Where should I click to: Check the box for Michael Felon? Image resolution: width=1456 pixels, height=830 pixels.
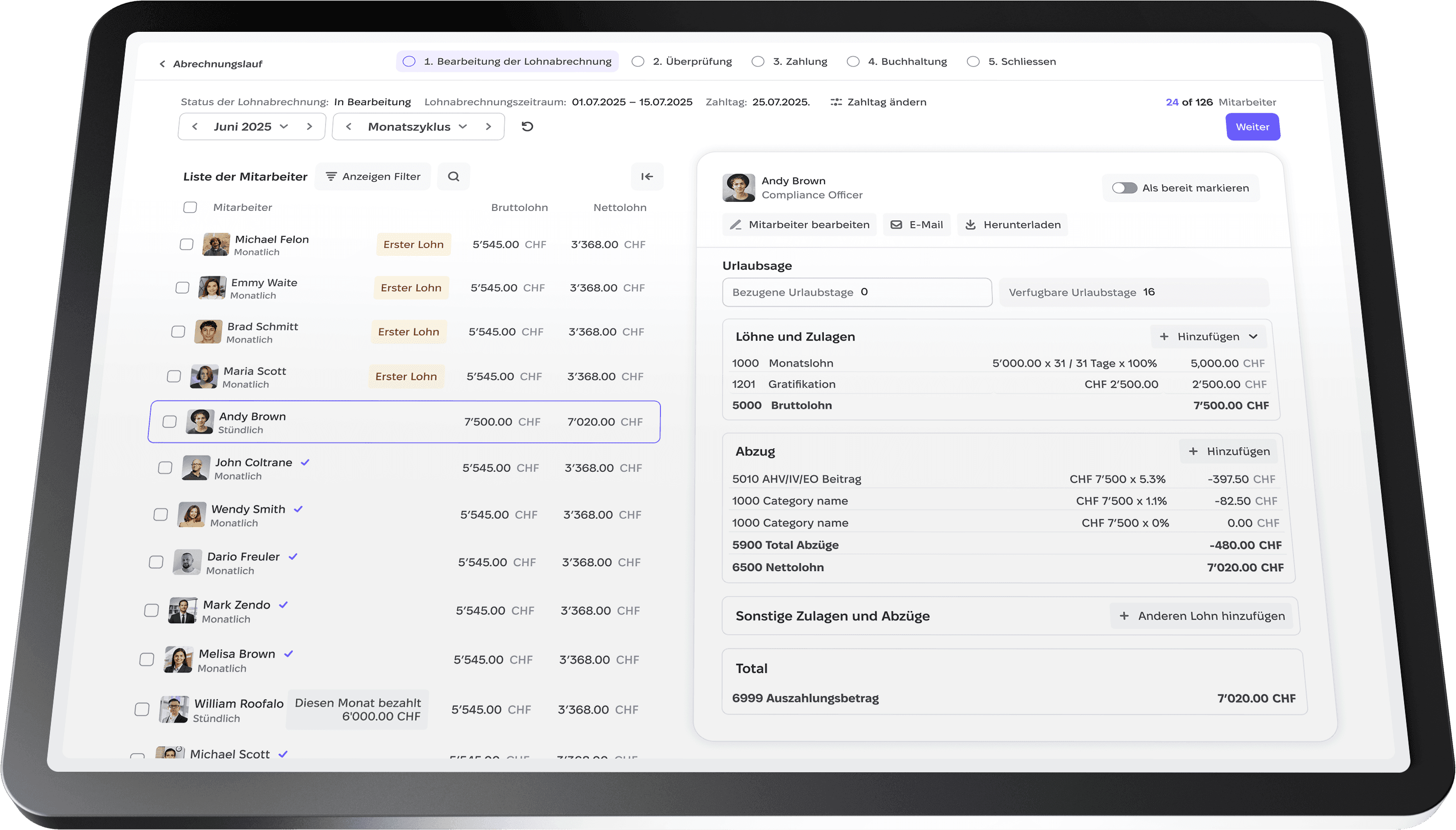(x=187, y=245)
